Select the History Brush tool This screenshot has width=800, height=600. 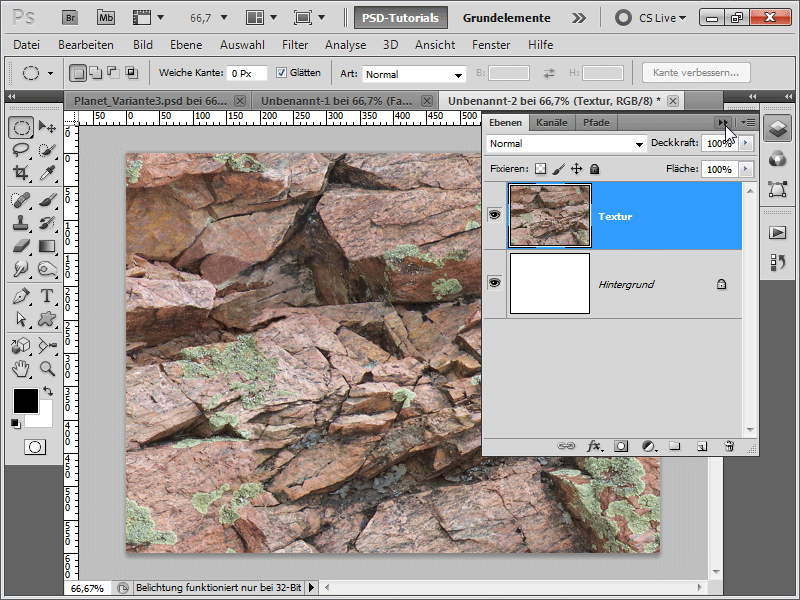[47, 222]
